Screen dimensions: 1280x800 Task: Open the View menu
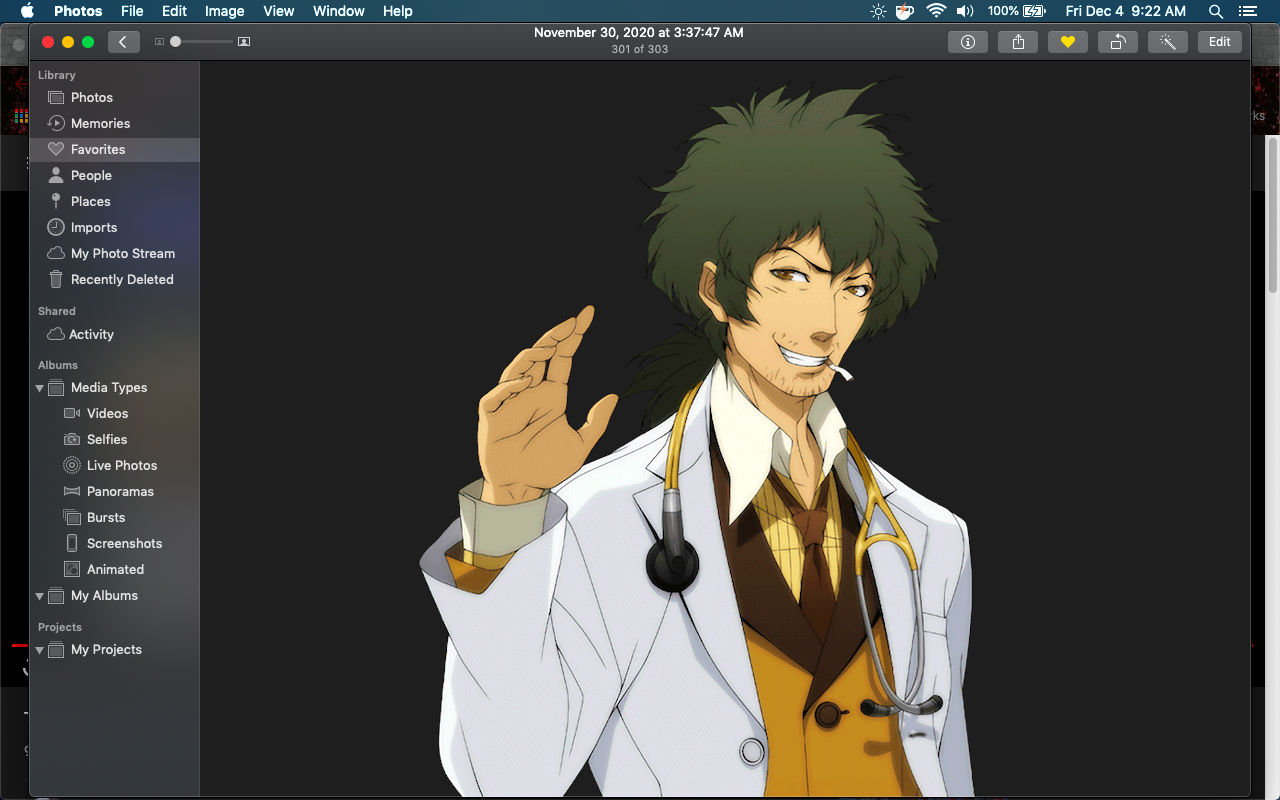(279, 11)
